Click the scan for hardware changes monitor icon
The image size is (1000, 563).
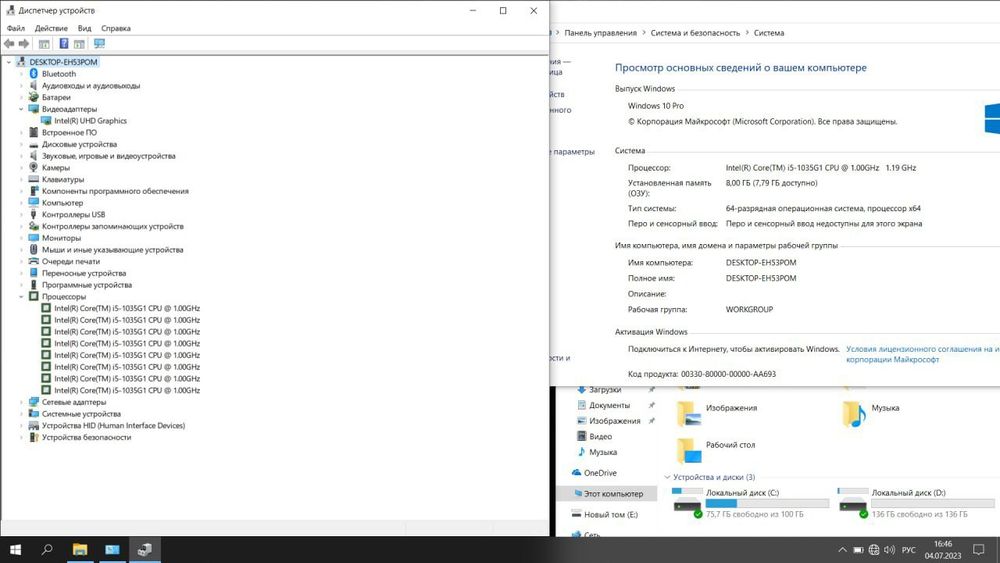coord(99,43)
